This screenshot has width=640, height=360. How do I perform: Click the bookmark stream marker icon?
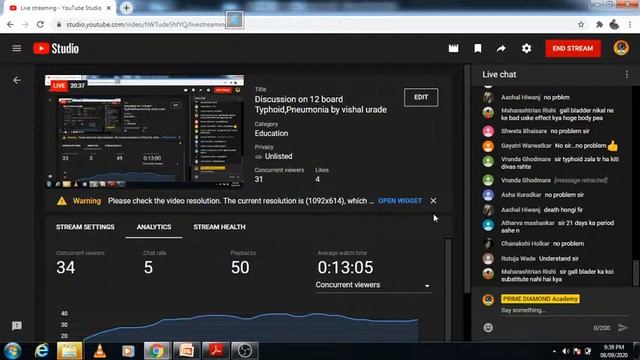point(478,49)
